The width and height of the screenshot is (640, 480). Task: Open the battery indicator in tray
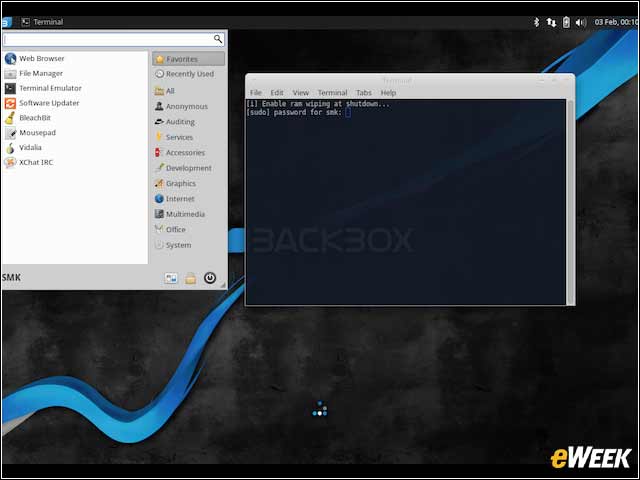point(566,22)
